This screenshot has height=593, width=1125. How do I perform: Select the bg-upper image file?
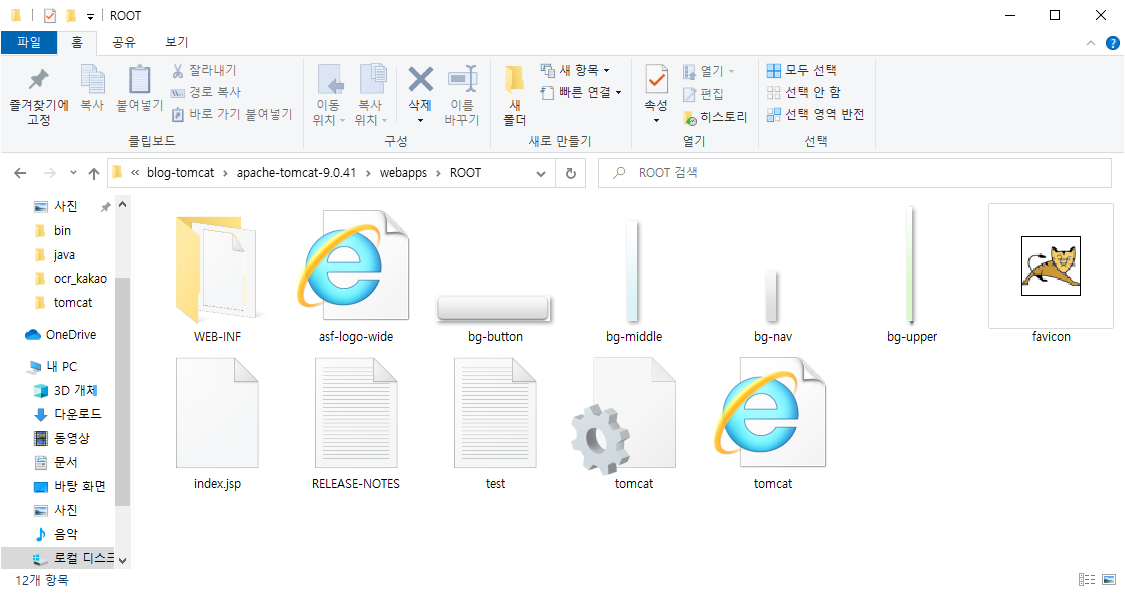pyautogui.click(x=911, y=276)
